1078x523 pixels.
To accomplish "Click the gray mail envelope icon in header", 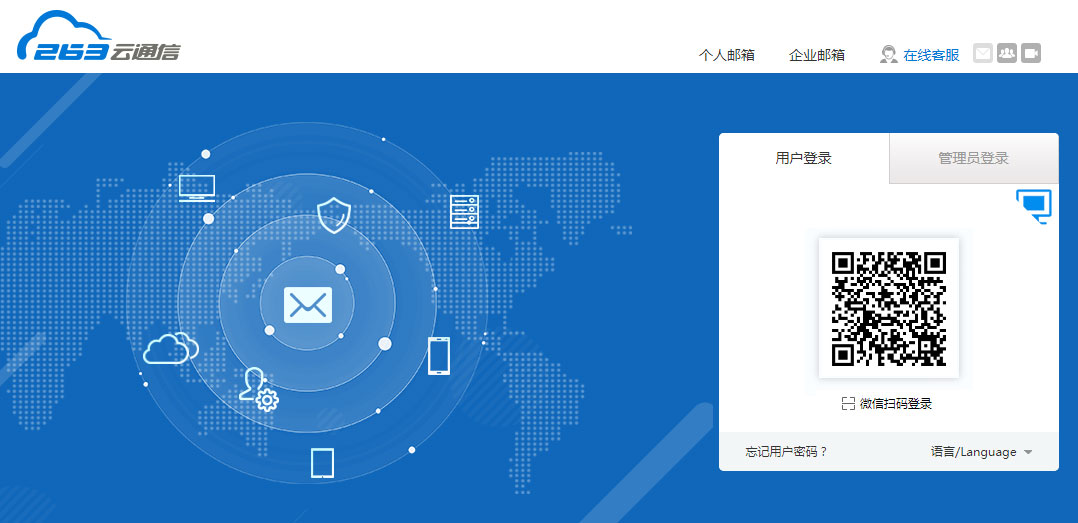I will pyautogui.click(x=983, y=53).
